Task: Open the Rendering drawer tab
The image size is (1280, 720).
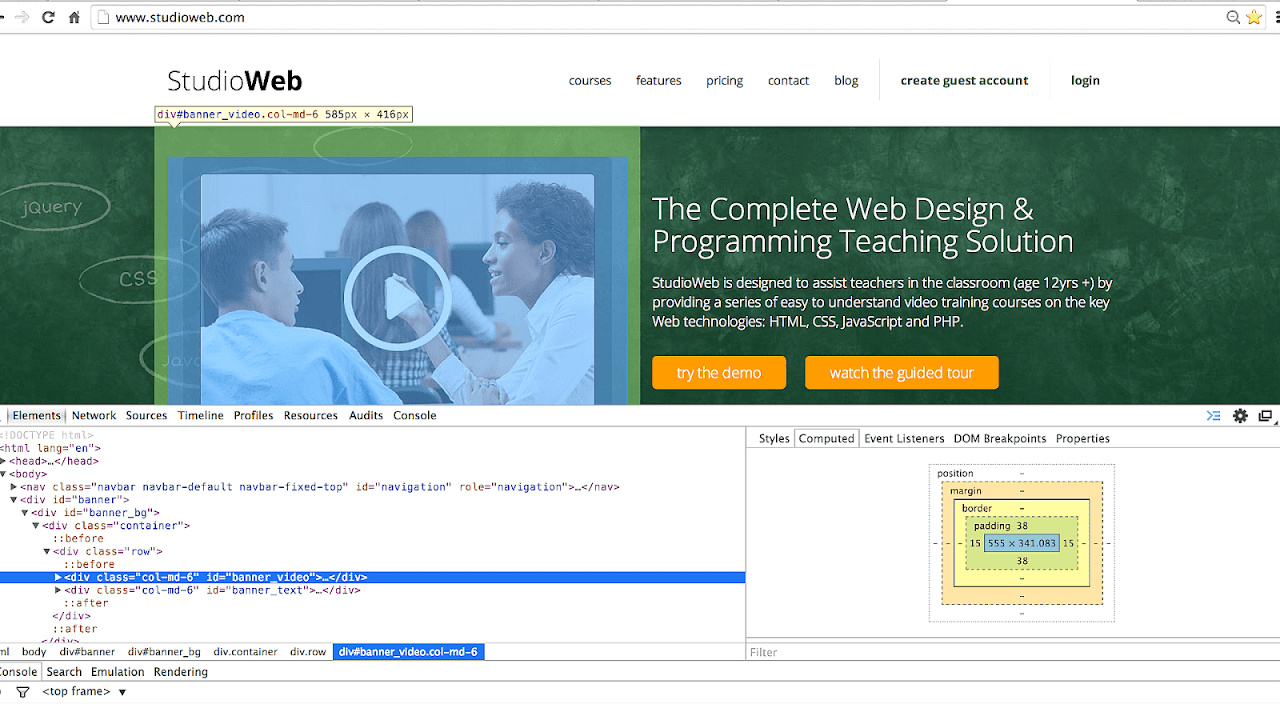Action: 181,672
